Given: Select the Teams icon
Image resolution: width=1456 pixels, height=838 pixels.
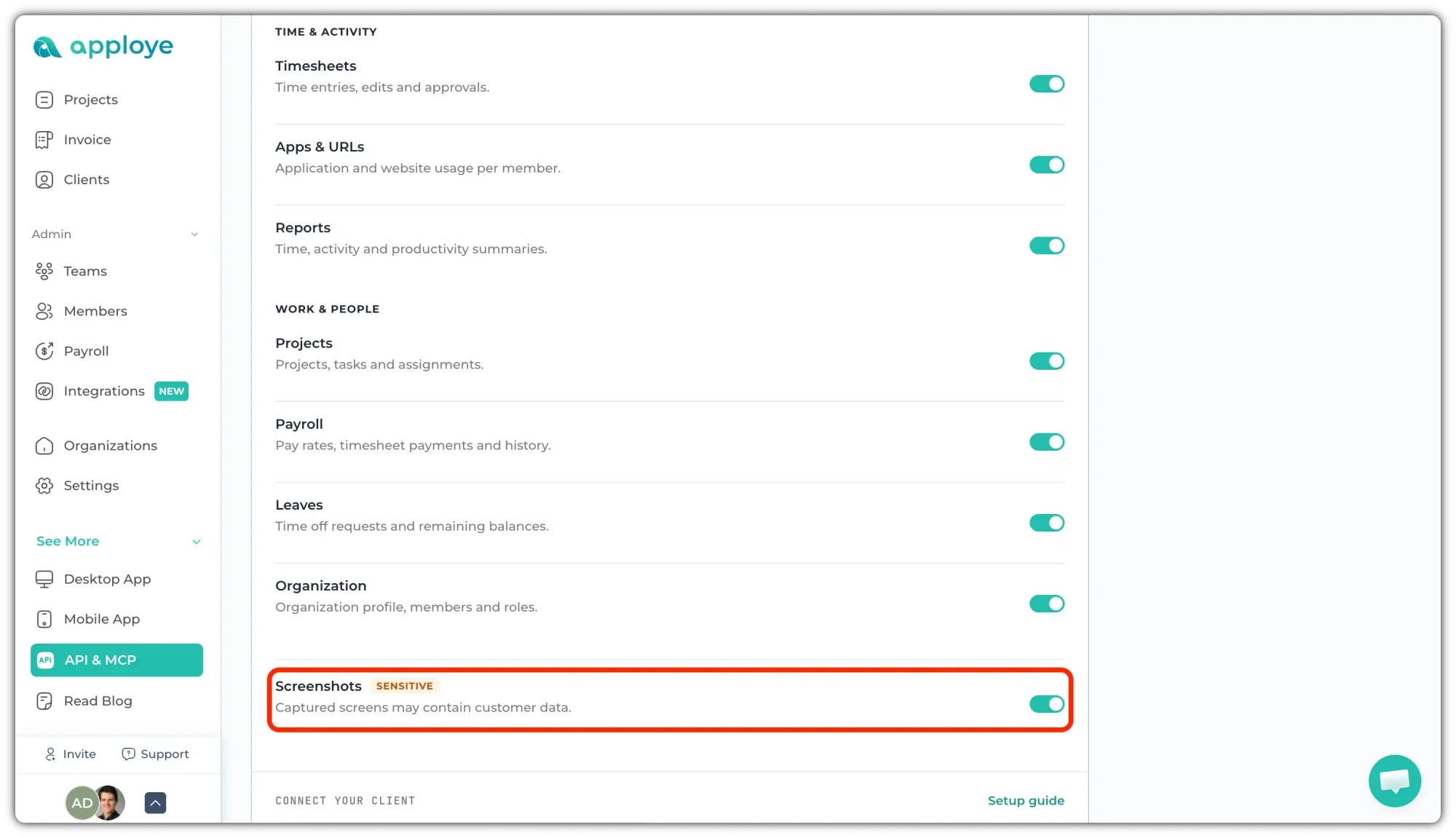Looking at the screenshot, I should click(44, 272).
